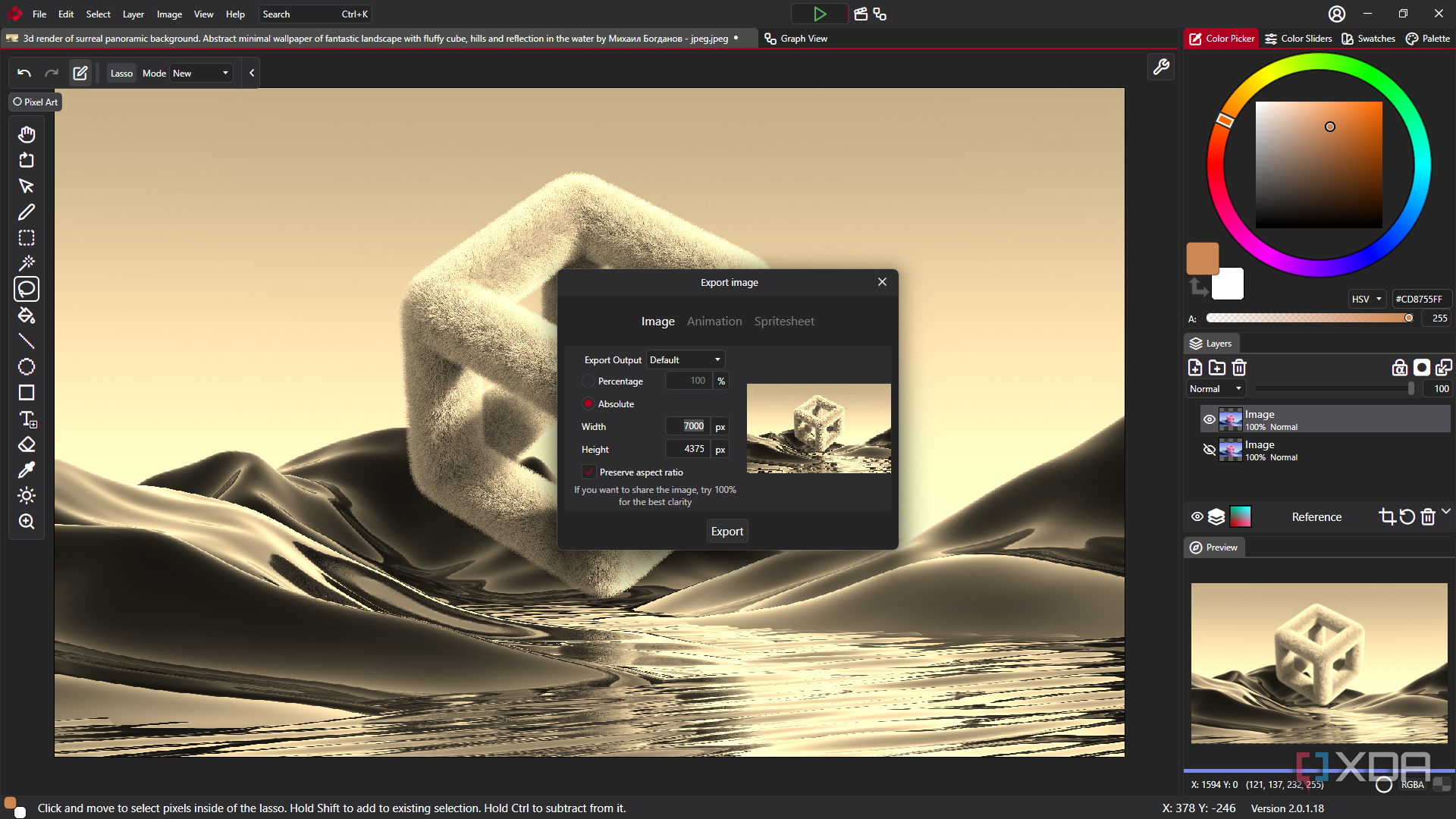
Task: Click the create new layer icon
Action: click(x=1195, y=368)
